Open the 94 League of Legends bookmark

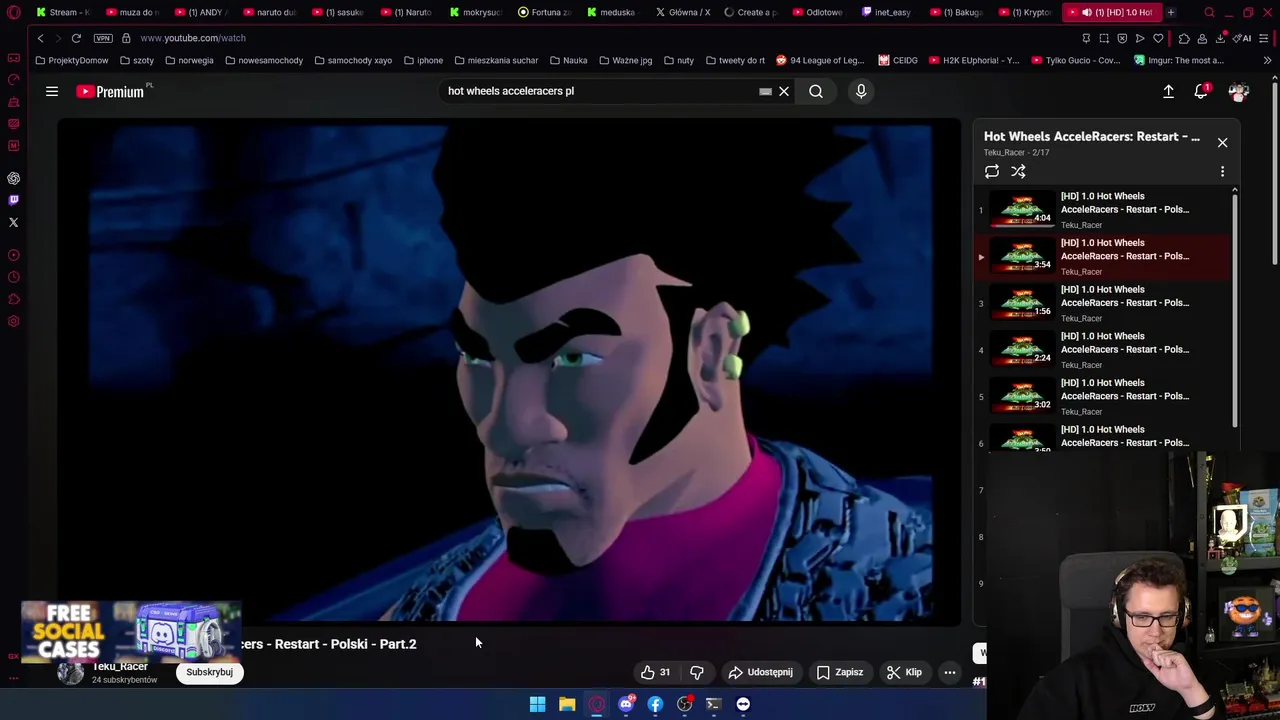coord(820,60)
